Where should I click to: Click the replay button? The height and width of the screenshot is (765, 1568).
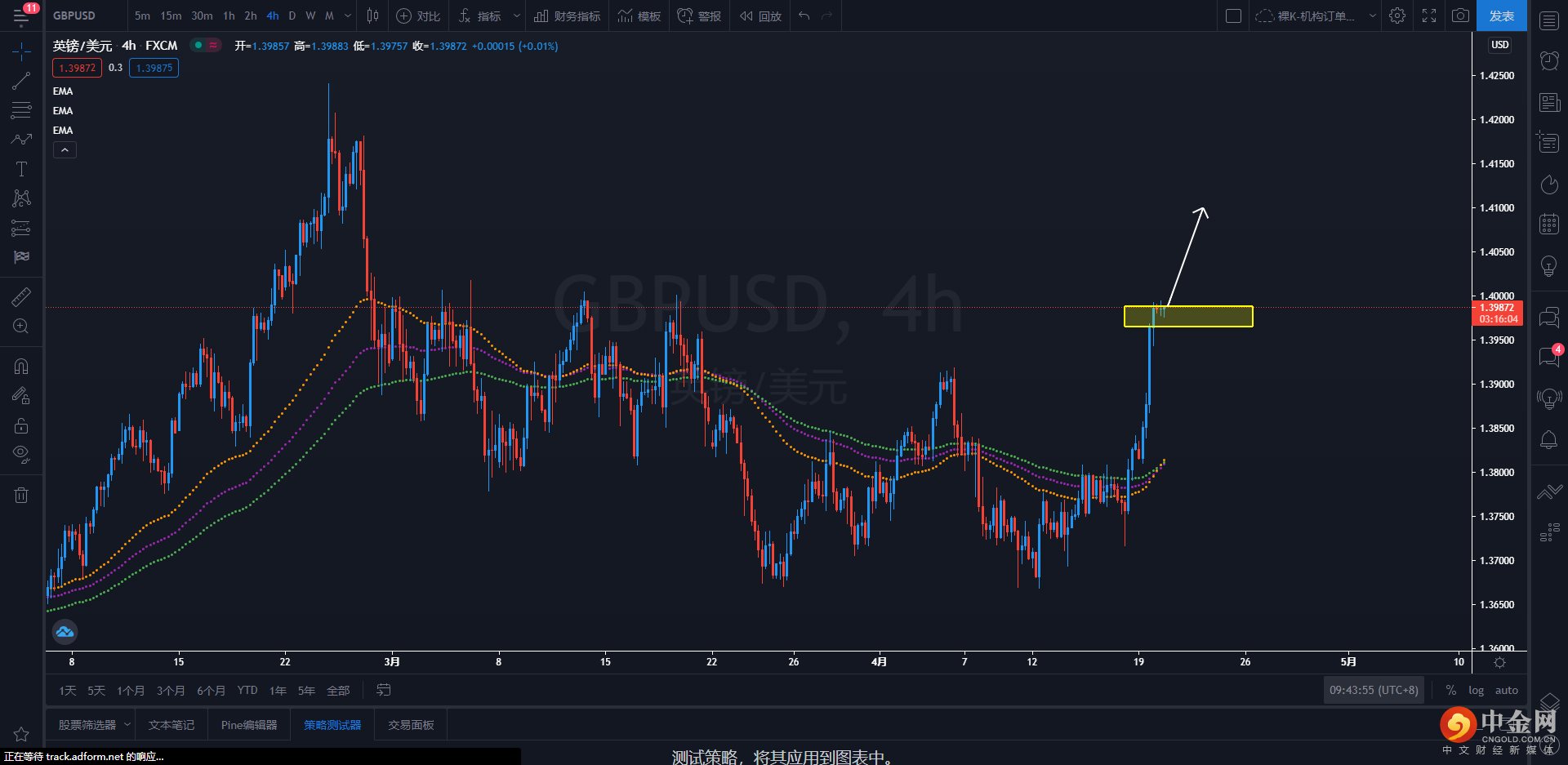pos(760,16)
